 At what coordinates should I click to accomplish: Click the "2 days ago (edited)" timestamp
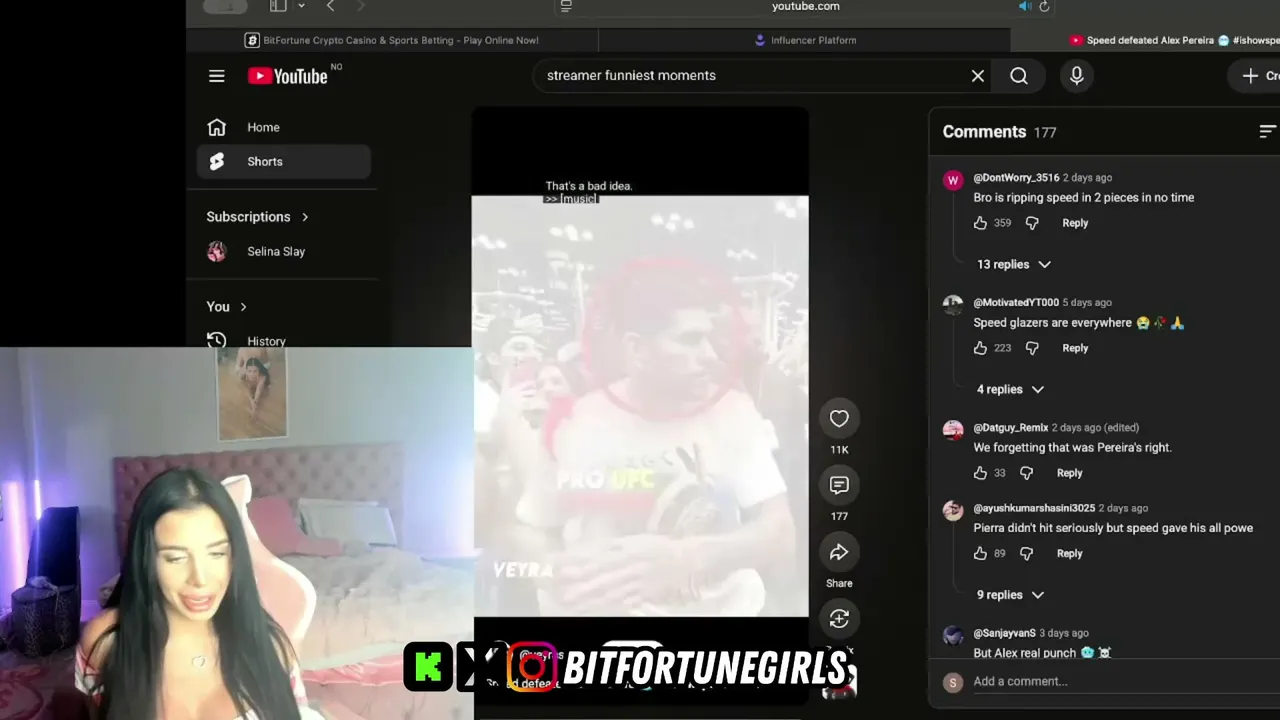1095,428
